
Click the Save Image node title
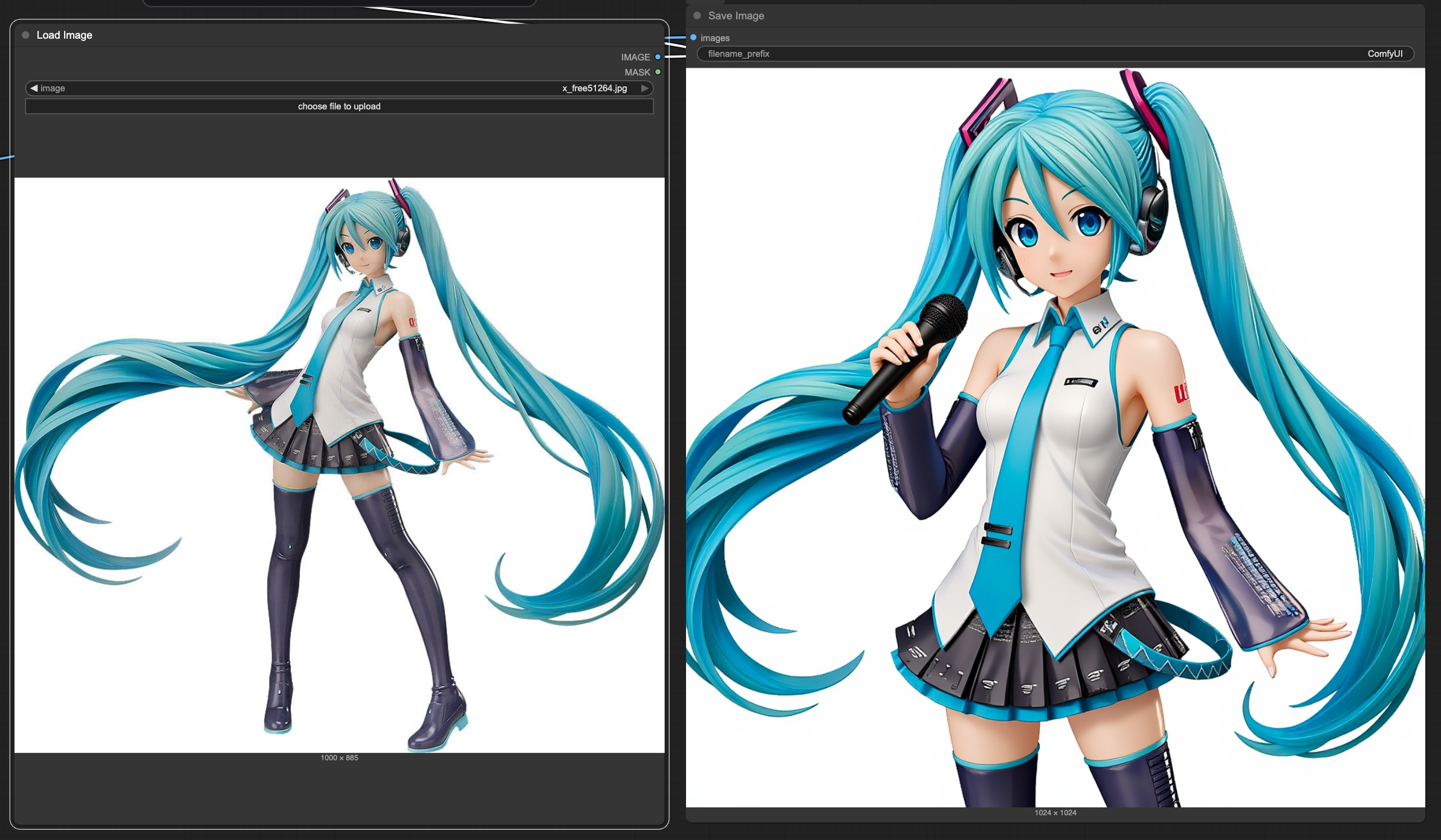pos(736,16)
